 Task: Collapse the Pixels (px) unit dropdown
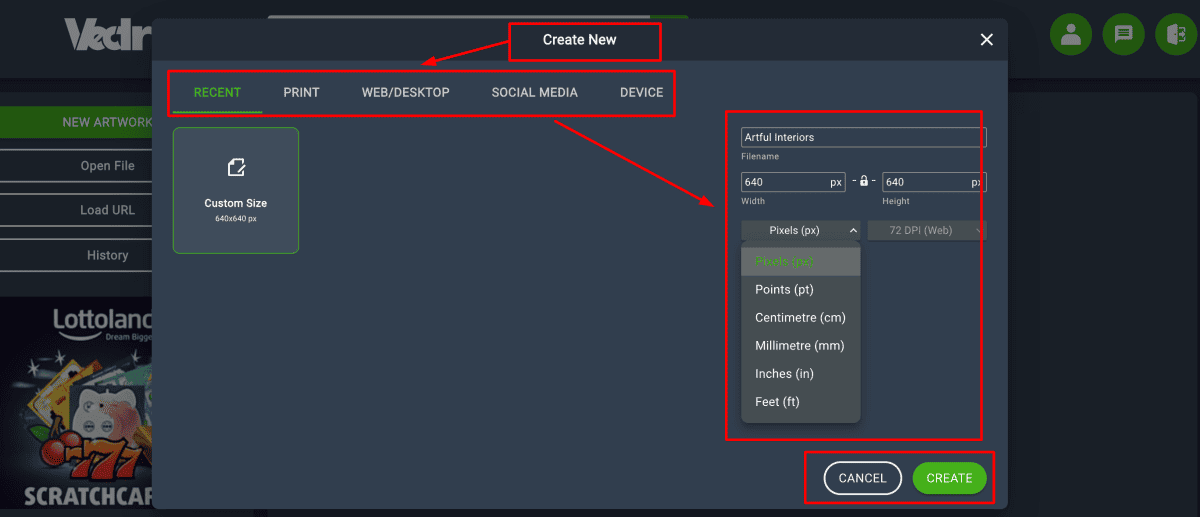pos(800,231)
